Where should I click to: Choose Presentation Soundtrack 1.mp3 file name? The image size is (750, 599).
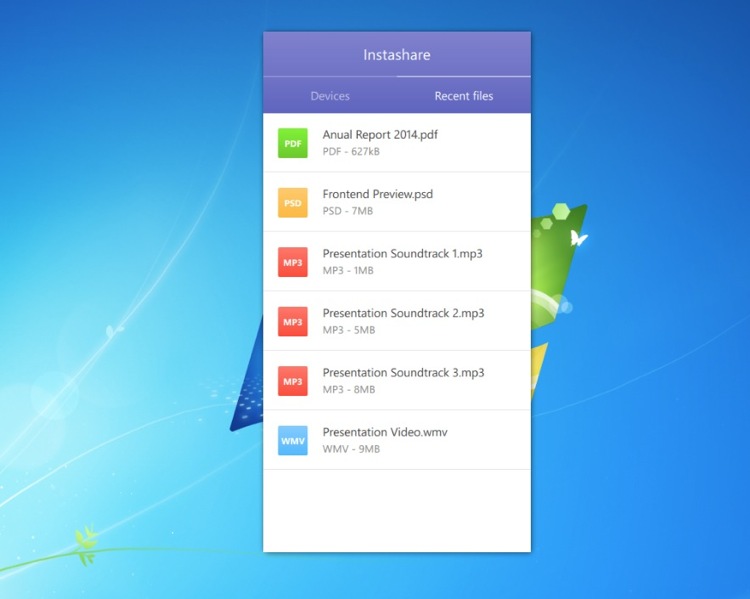coord(403,254)
